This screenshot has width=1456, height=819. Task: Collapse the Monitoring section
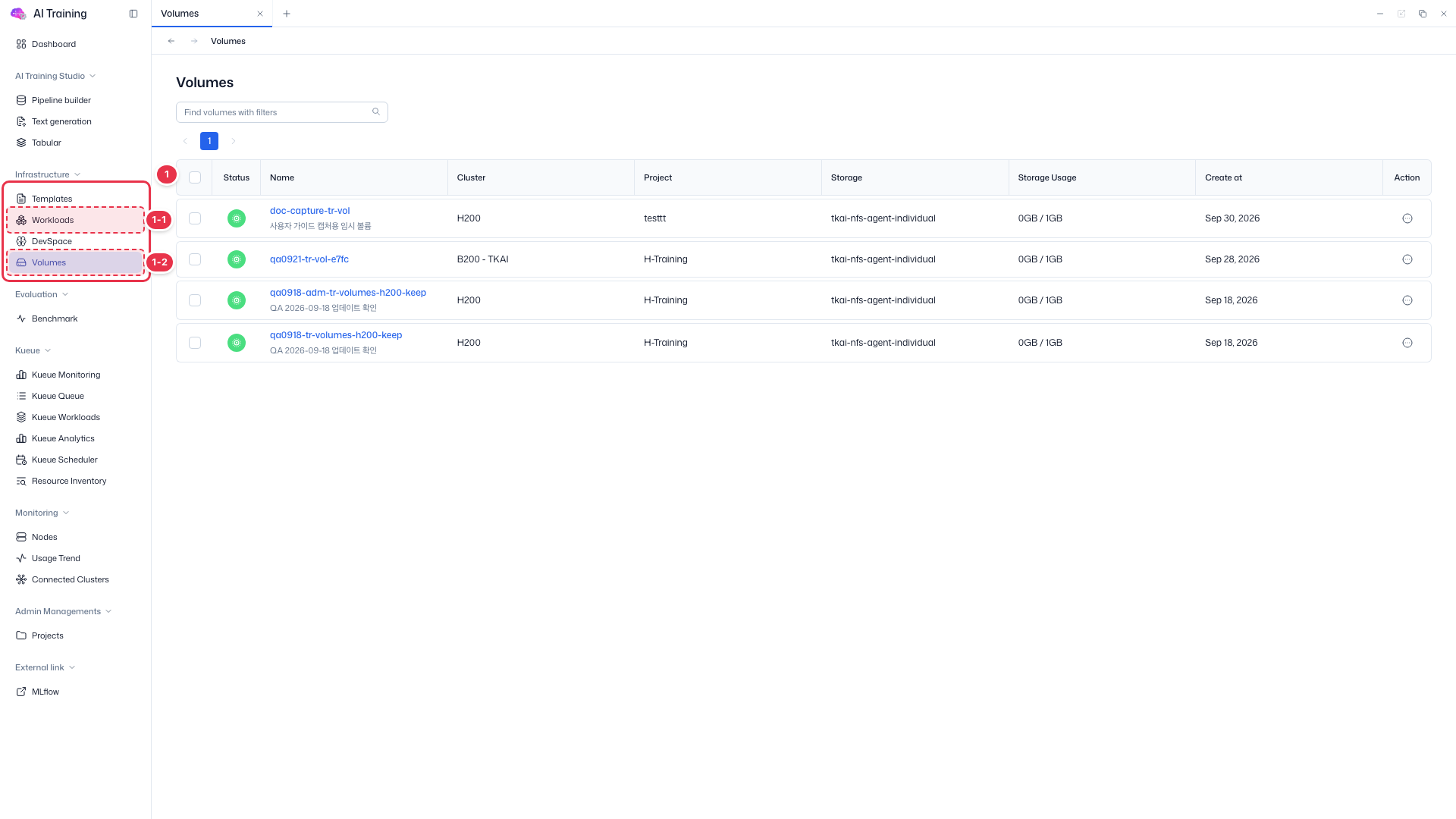(42, 513)
